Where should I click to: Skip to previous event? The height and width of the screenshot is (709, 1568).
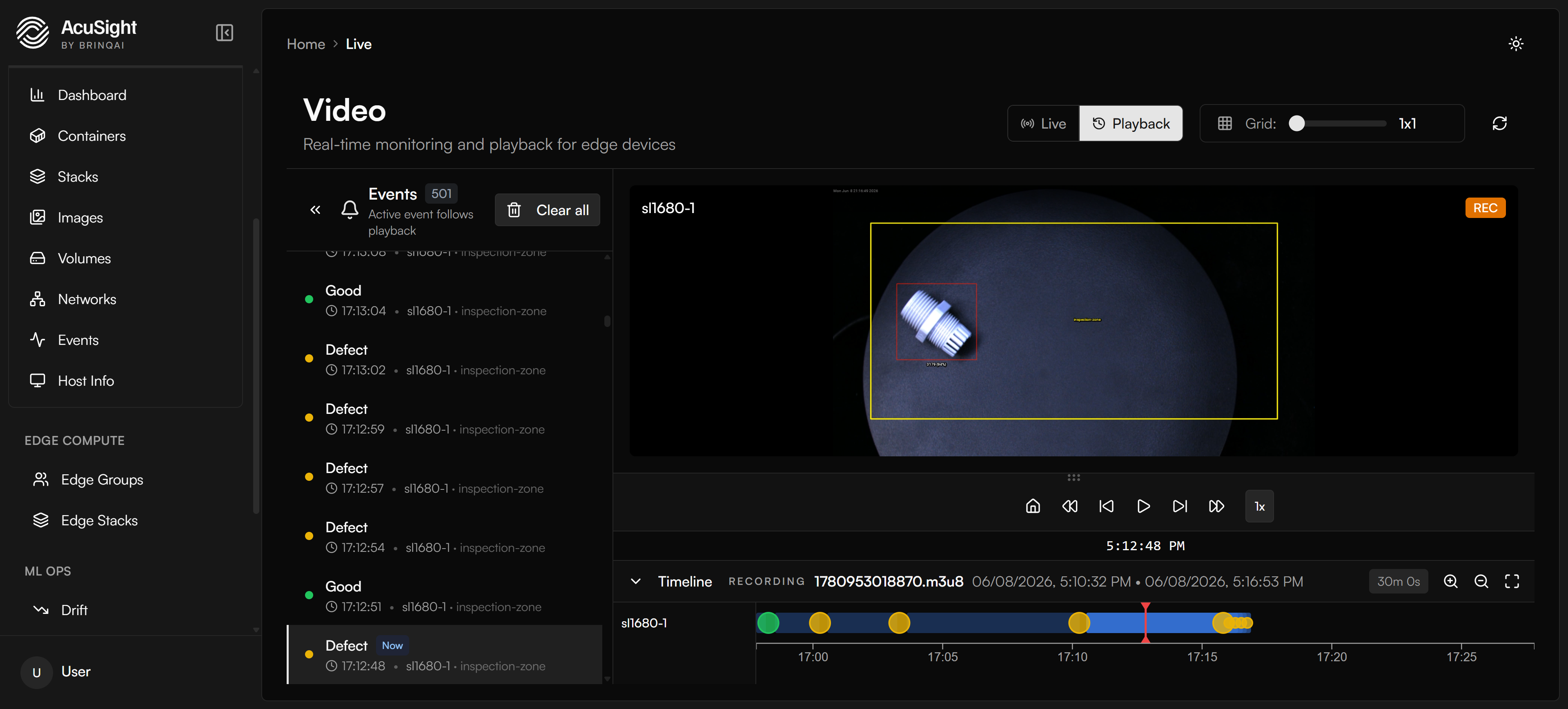(x=1107, y=507)
